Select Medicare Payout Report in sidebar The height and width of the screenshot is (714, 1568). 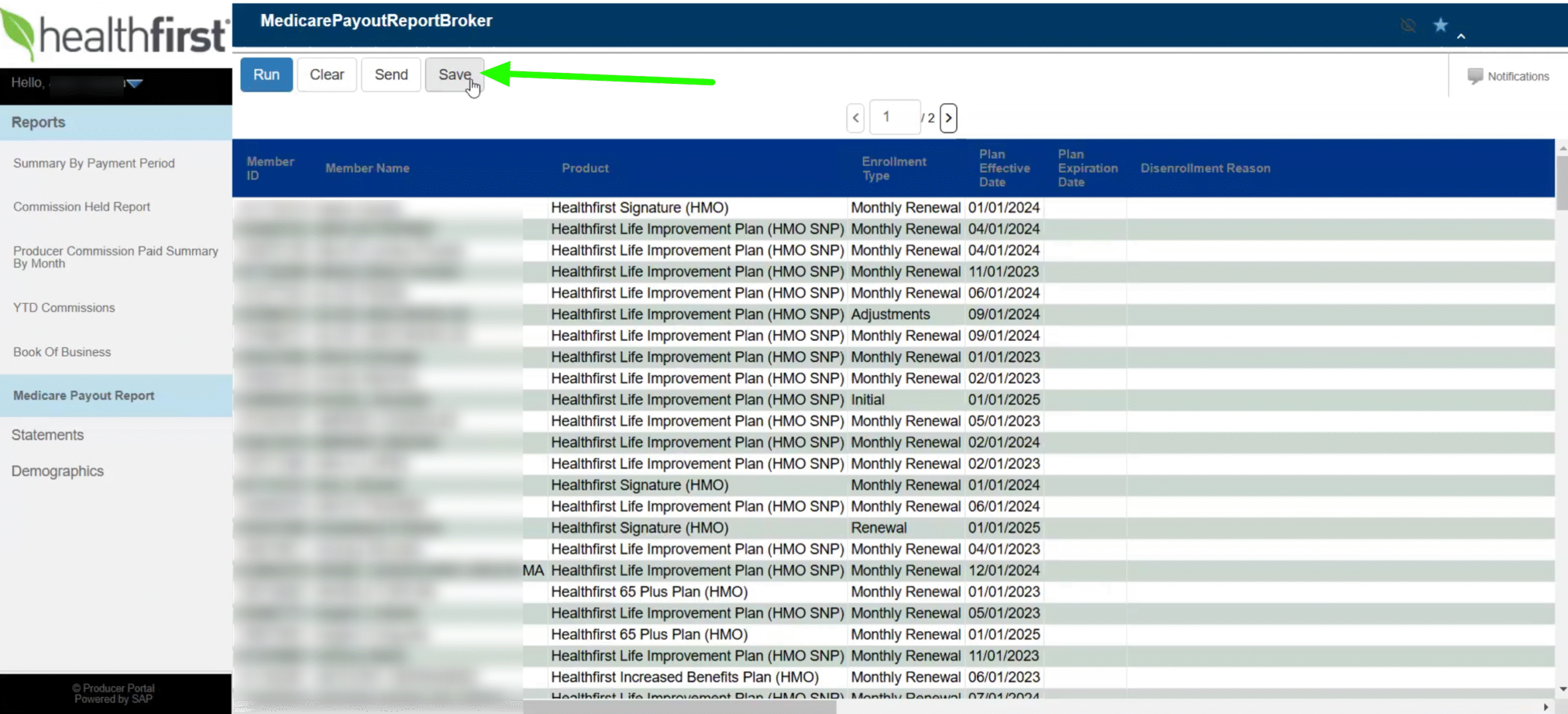click(x=116, y=396)
